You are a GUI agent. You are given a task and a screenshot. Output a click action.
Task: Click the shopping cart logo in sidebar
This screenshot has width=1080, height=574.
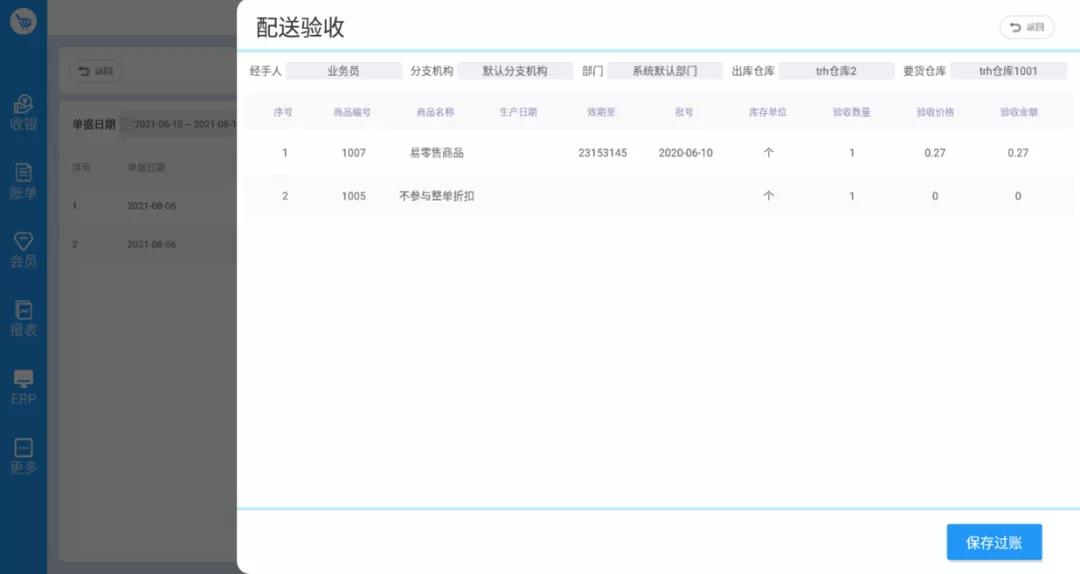click(23, 21)
